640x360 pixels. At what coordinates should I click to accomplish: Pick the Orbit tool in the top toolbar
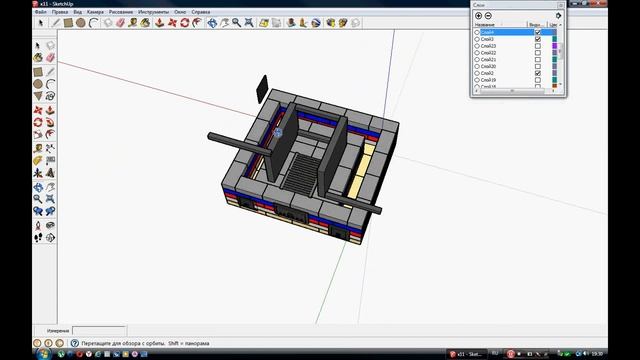[212, 23]
